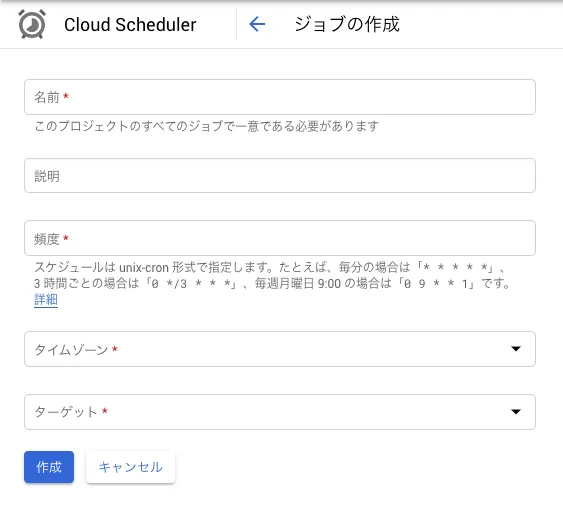
Task: Click the name uniqueness hint text
Action: [x=206, y=126]
